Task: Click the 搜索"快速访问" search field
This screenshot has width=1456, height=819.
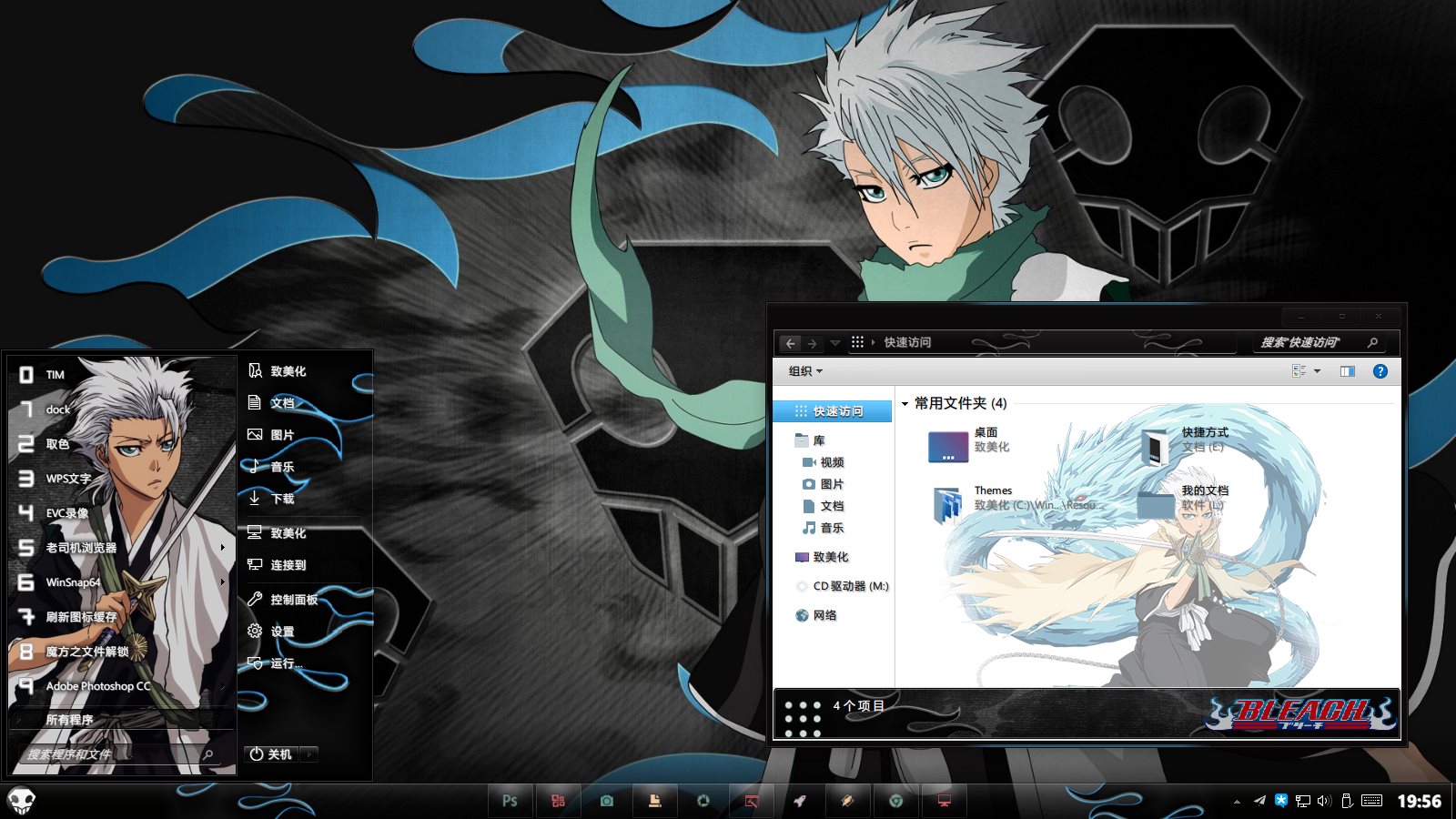Action: 1310,343
